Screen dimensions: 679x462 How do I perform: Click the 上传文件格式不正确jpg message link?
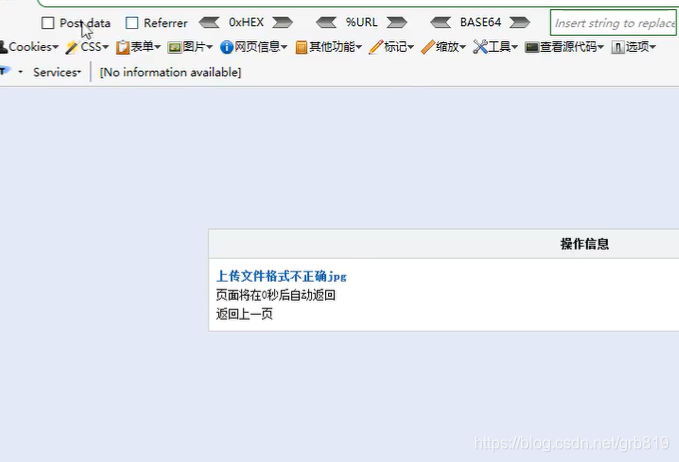281,276
